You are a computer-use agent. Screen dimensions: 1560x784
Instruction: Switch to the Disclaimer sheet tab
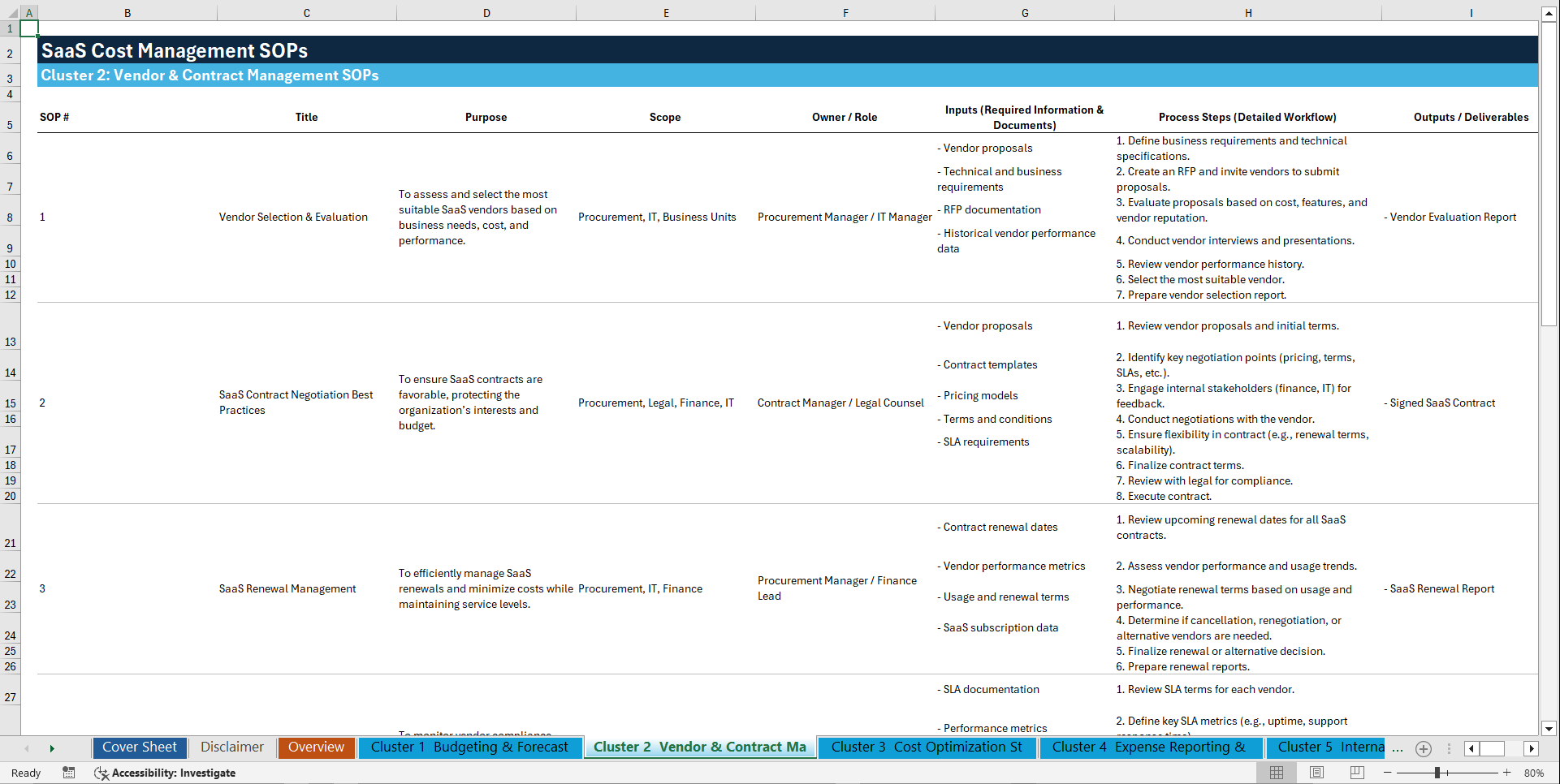coord(231,747)
